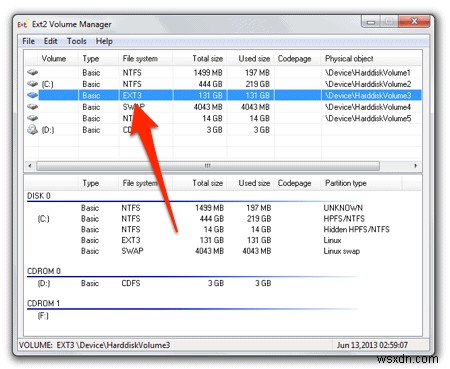
Task: Close the Ext2 Volume Manager window
Action: [414, 22]
